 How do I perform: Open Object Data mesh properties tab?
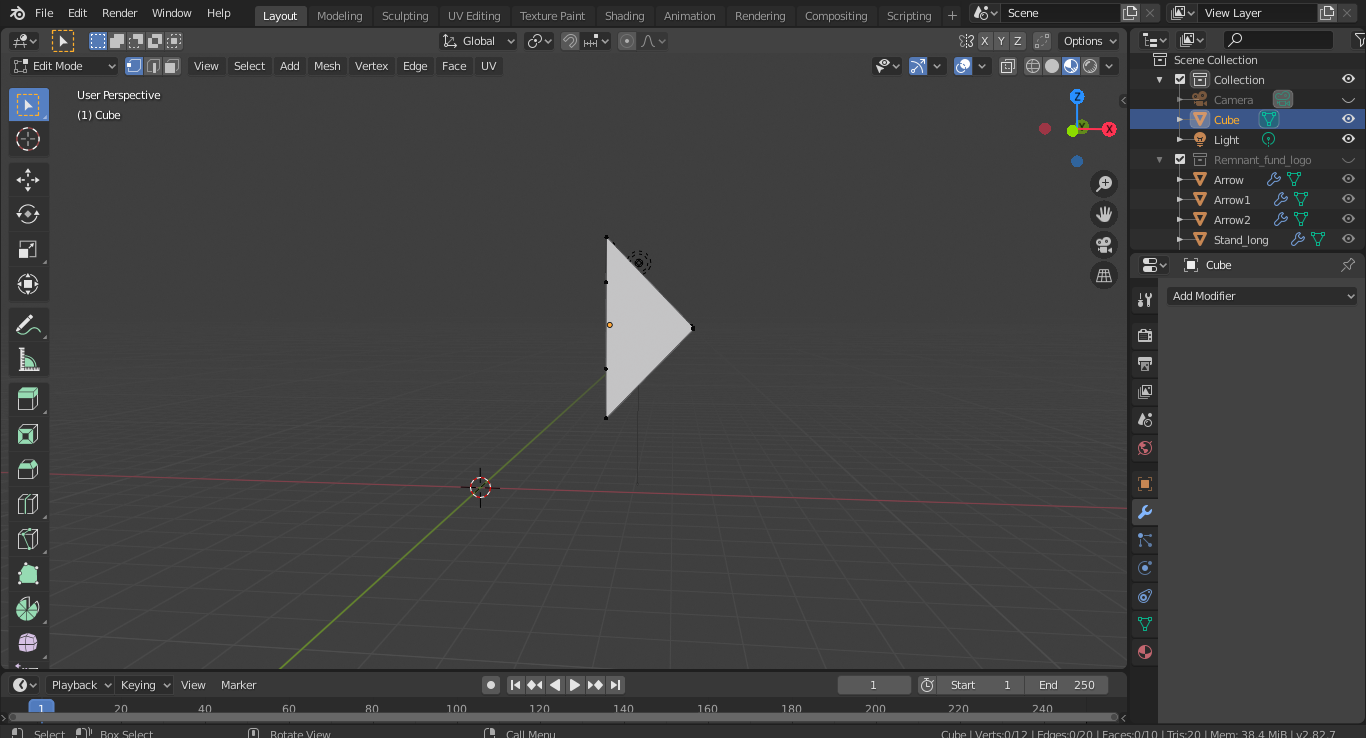tap(1145, 624)
